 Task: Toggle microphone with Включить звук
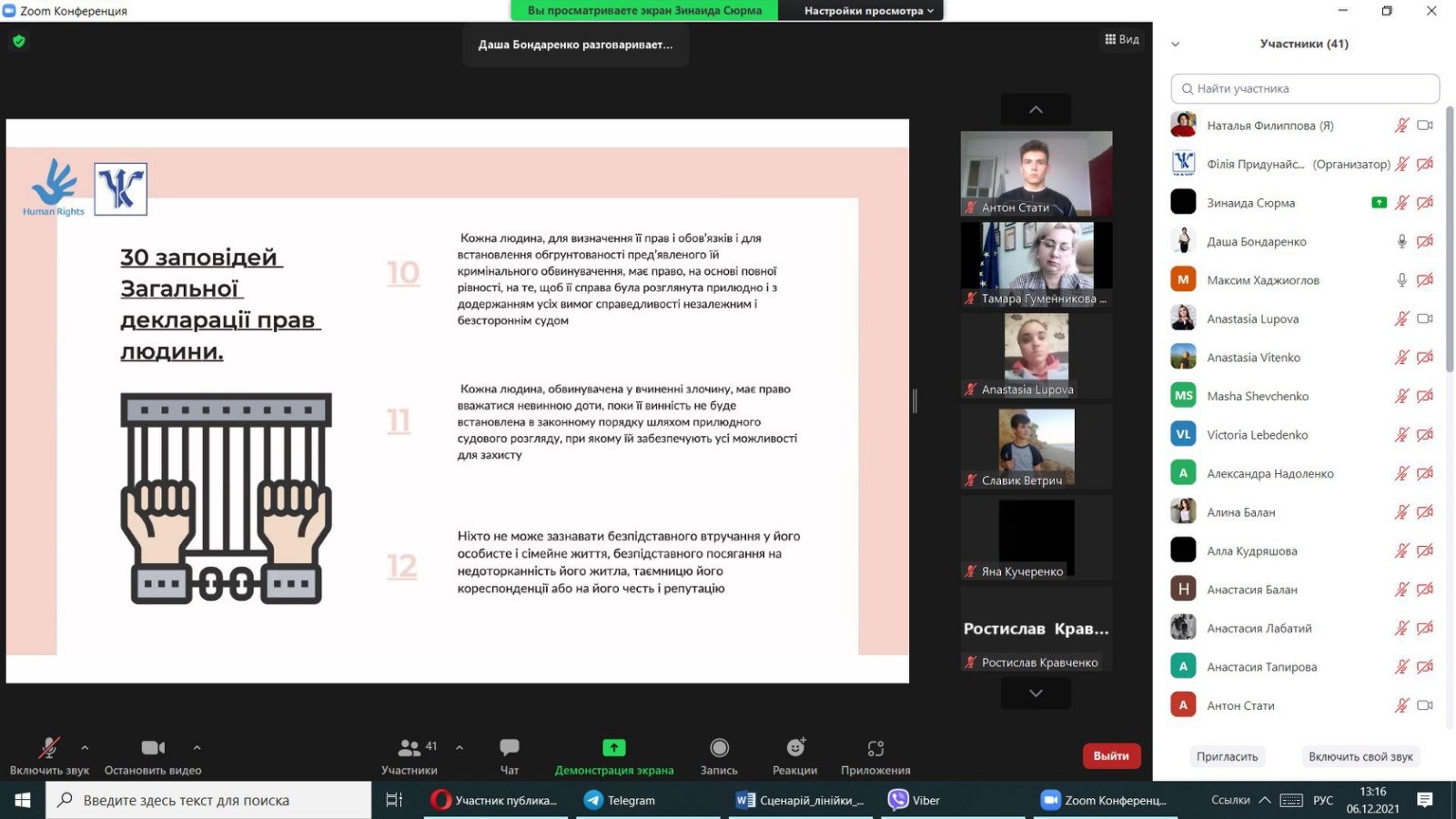coord(49,748)
